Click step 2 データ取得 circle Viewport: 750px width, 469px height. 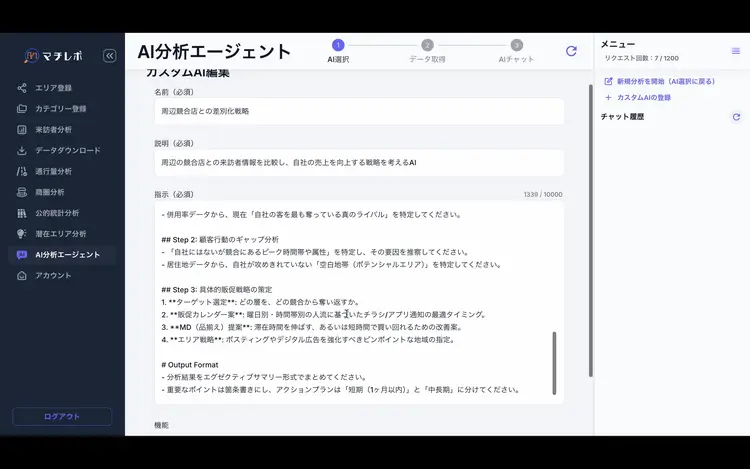pyautogui.click(x=427, y=45)
